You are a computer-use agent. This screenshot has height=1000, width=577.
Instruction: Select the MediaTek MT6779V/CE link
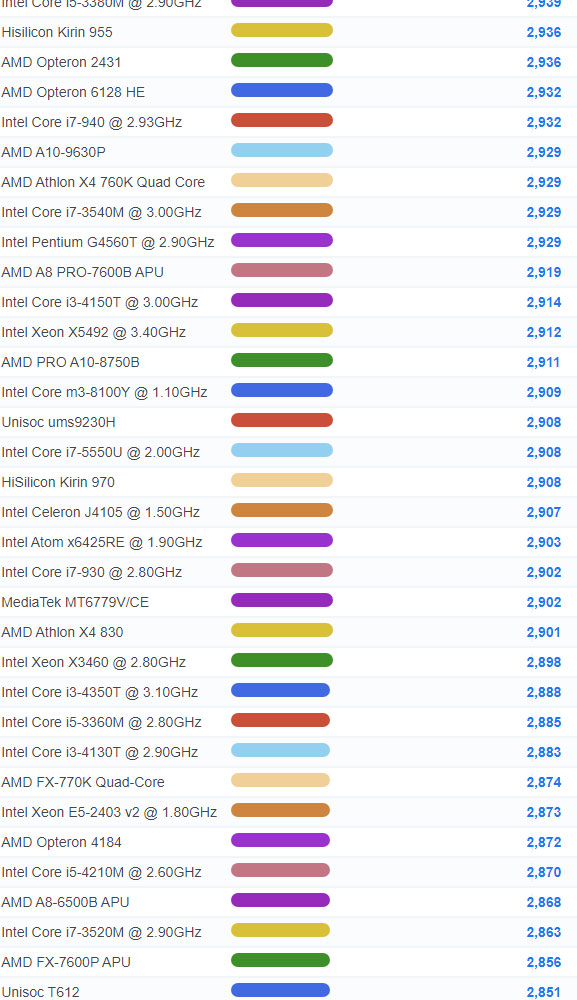pyautogui.click(x=75, y=601)
